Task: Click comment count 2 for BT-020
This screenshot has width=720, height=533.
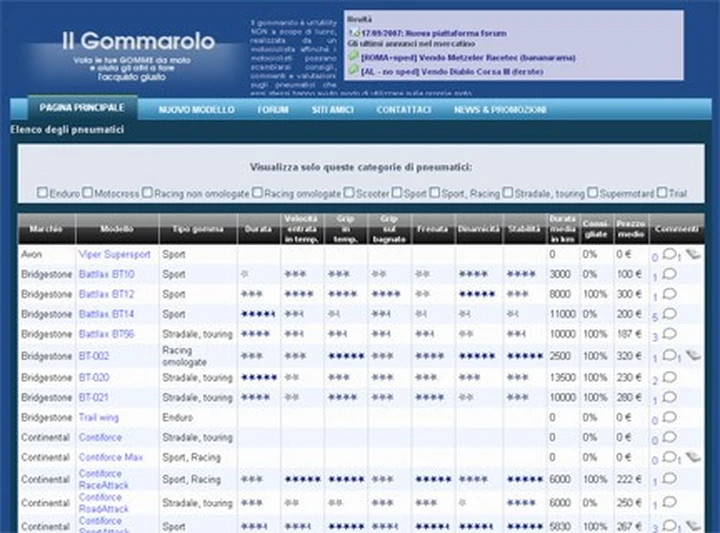Action: tap(655, 381)
